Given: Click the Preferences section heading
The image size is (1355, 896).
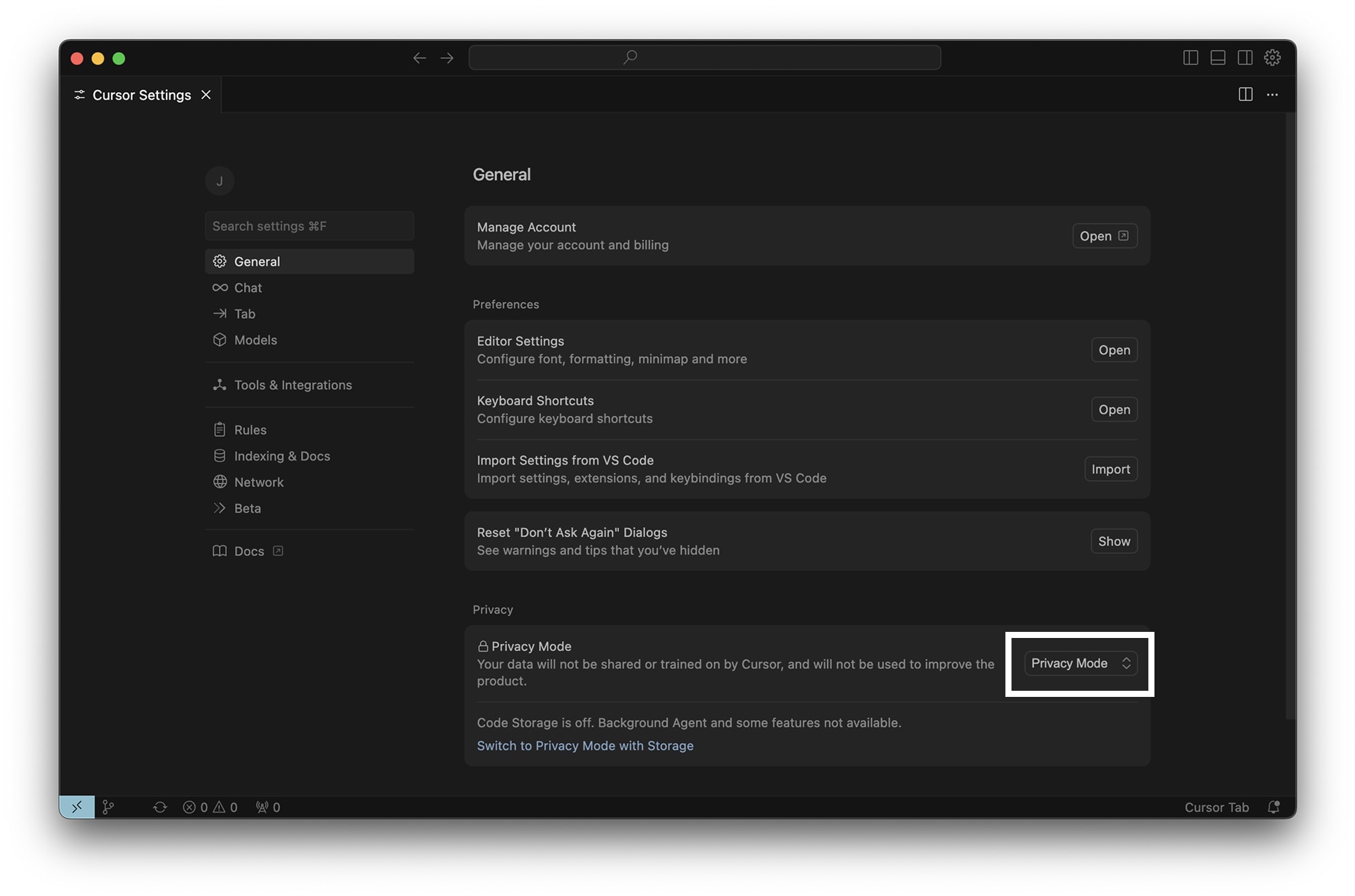Looking at the screenshot, I should click(506, 304).
